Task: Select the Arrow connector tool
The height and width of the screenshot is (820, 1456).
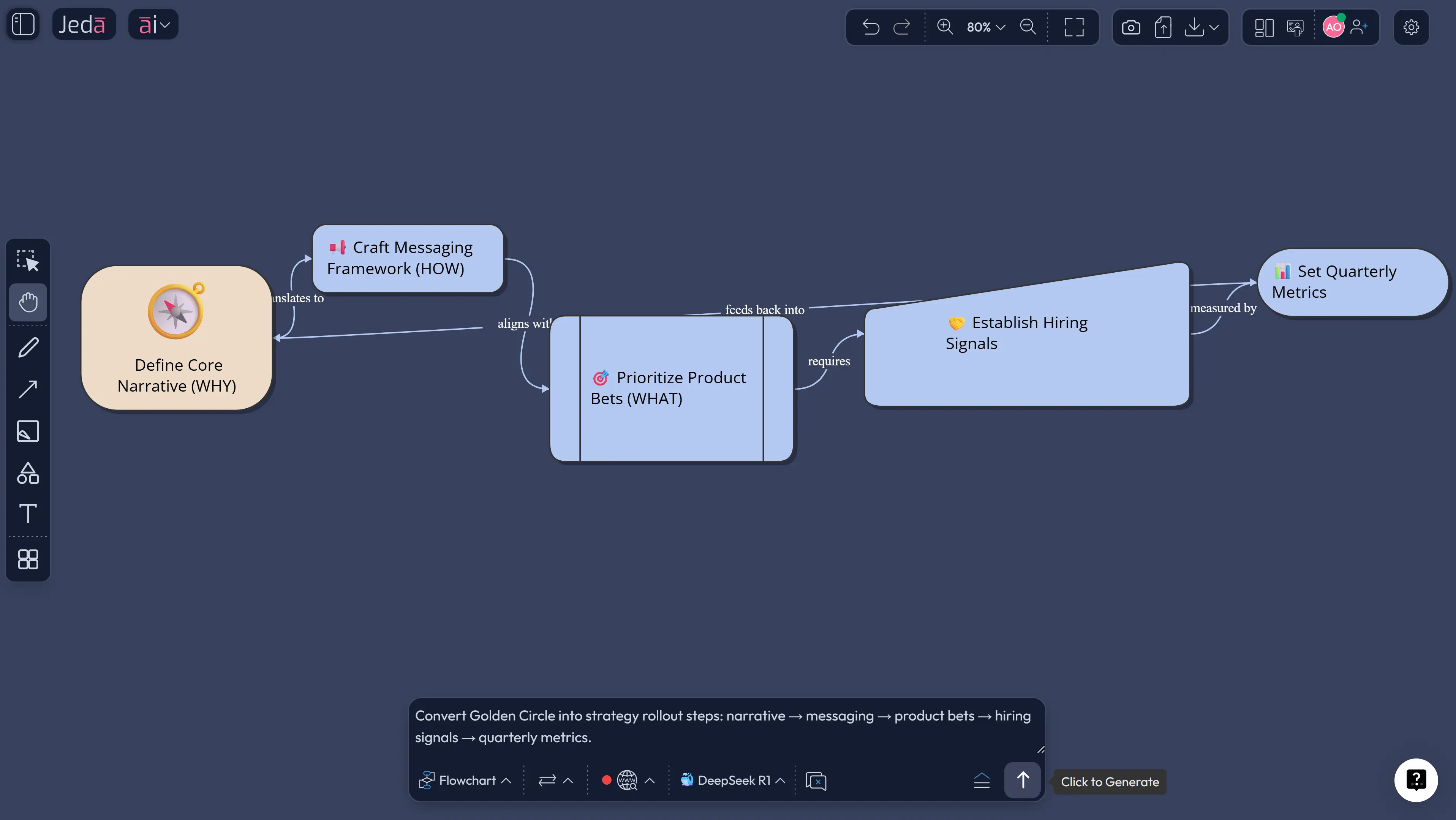Action: [28, 389]
